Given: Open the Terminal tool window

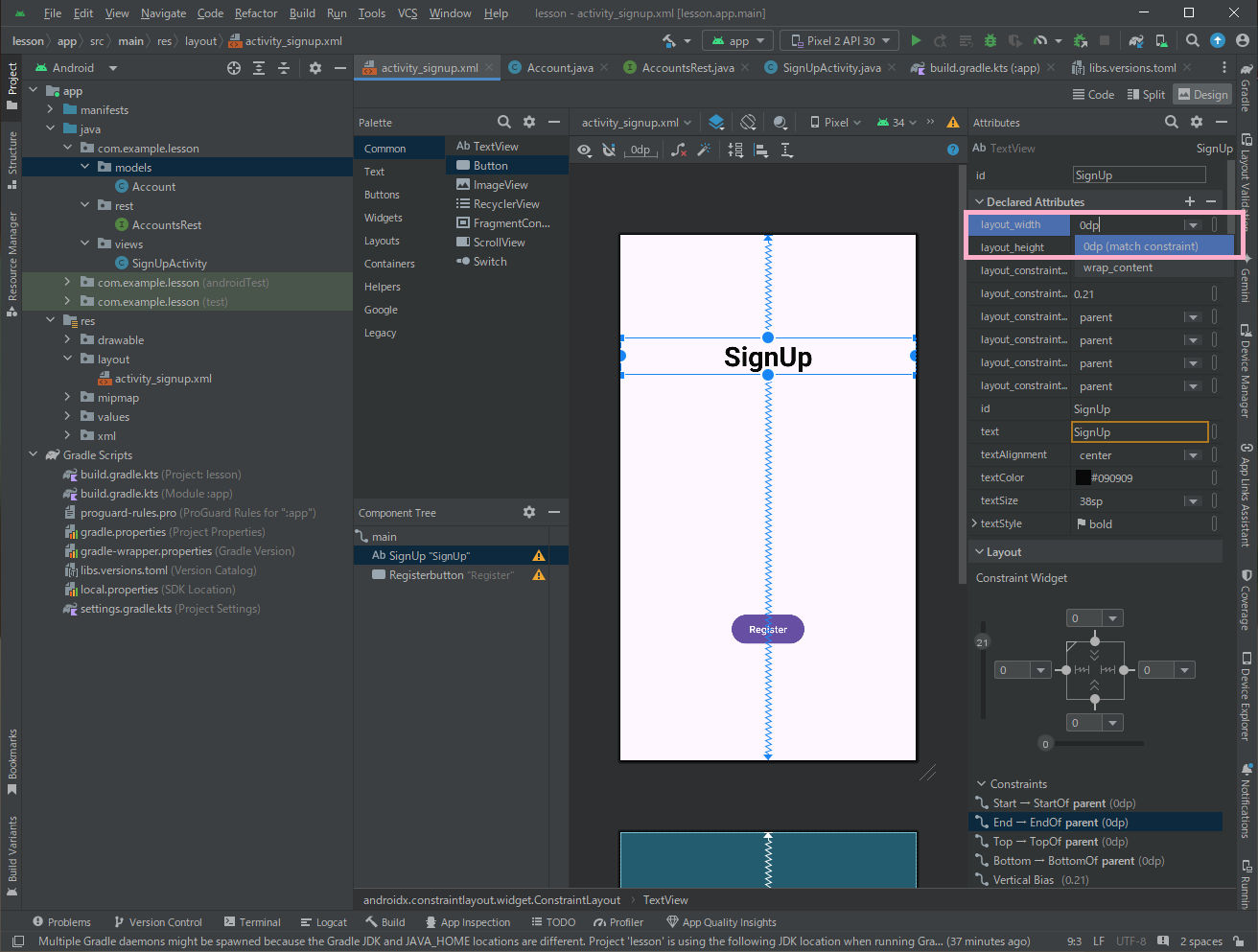Looking at the screenshot, I should click(x=252, y=922).
